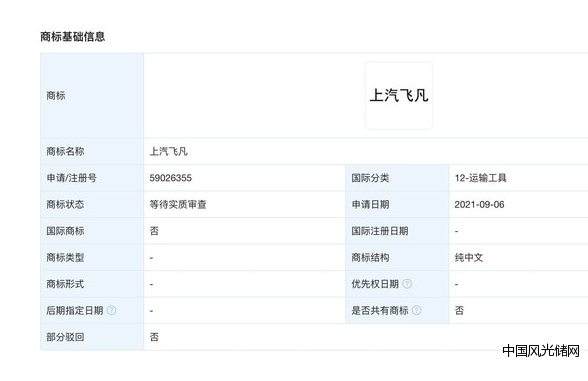Click help icon beside 后期指定日期
Image resolution: width=588 pixels, height=381 pixels.
point(111,310)
